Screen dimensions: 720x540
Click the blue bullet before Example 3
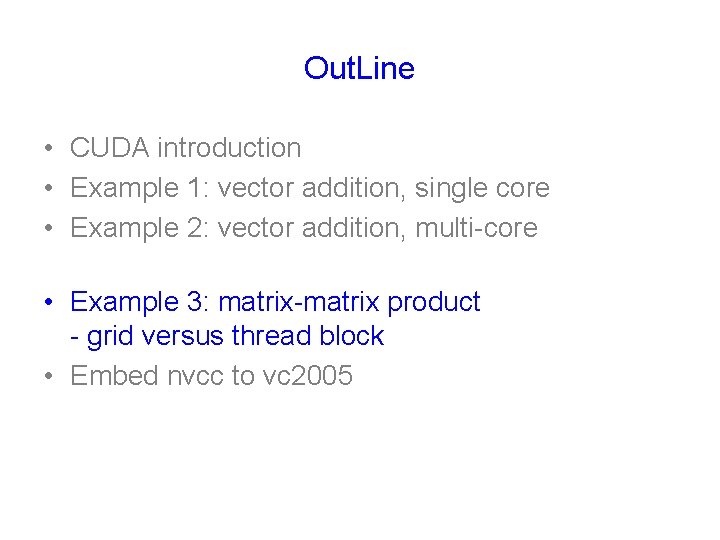coord(49,302)
